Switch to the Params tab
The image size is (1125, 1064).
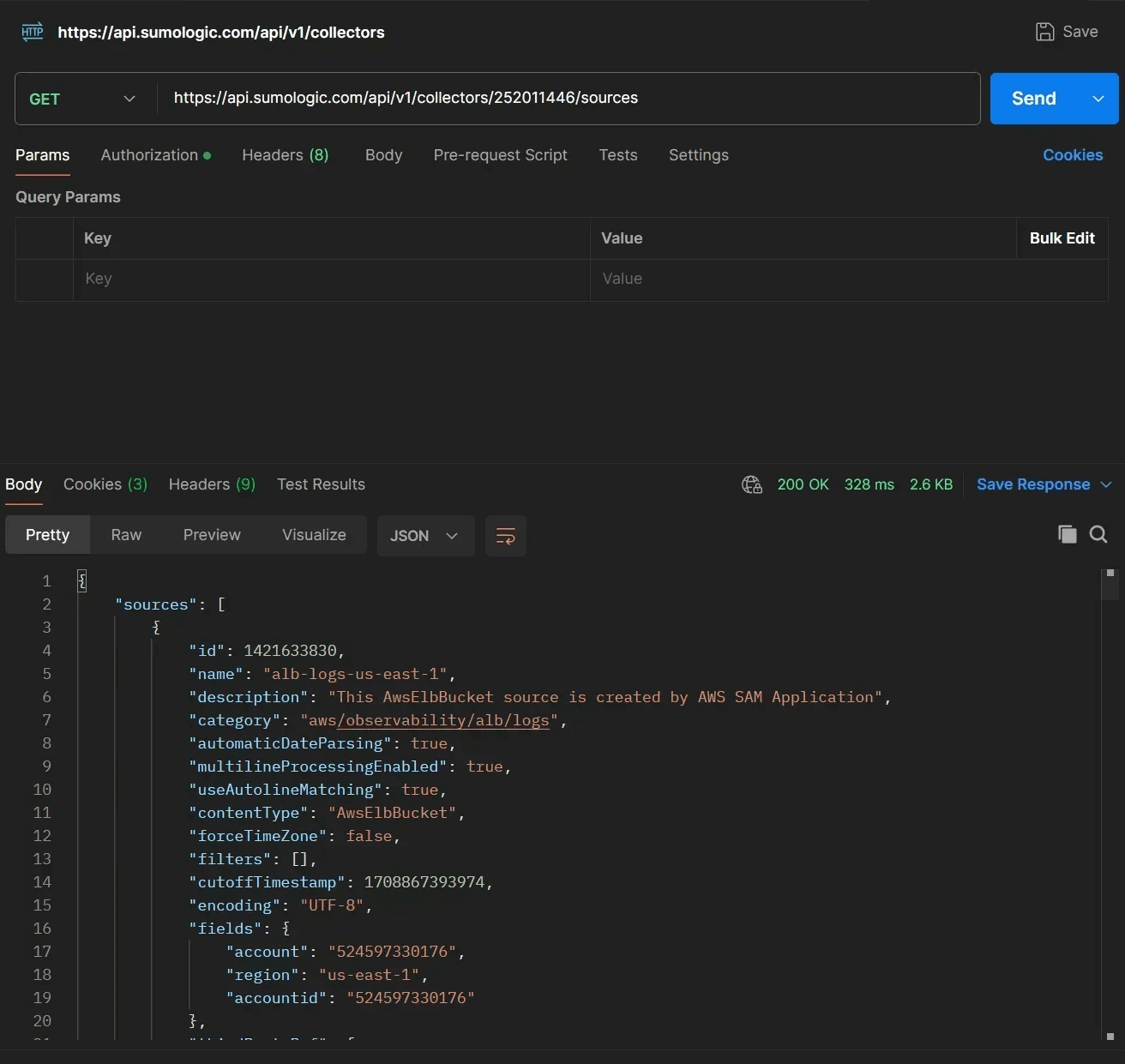tap(43, 155)
